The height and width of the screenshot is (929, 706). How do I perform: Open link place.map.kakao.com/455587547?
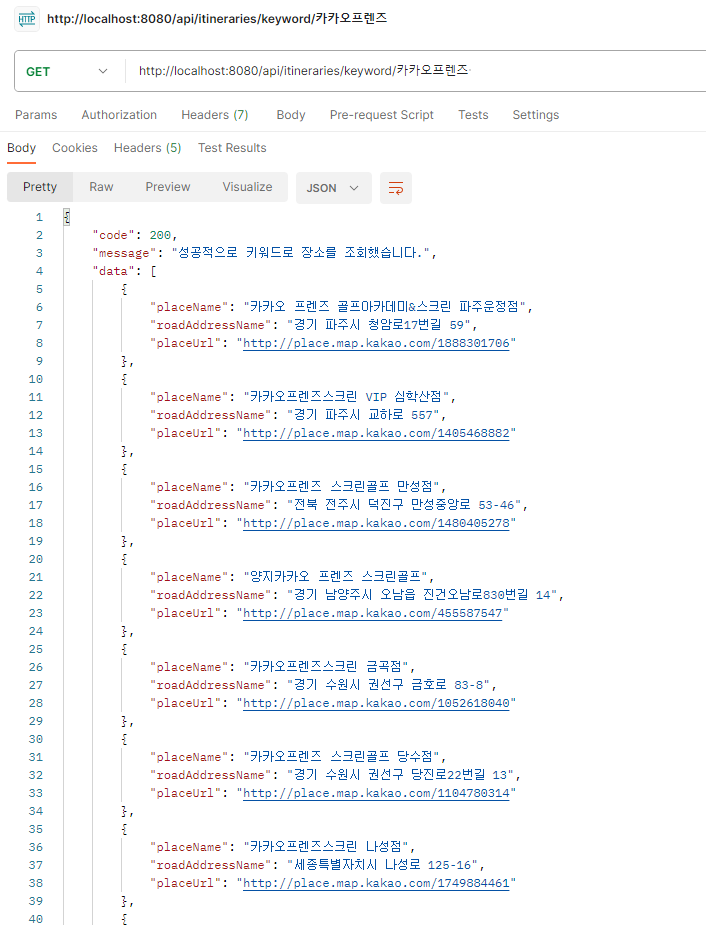click(373, 613)
